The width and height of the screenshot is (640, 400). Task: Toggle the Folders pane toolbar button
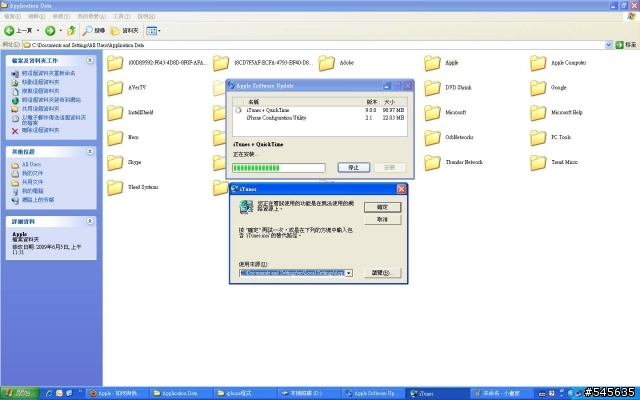tap(124, 31)
